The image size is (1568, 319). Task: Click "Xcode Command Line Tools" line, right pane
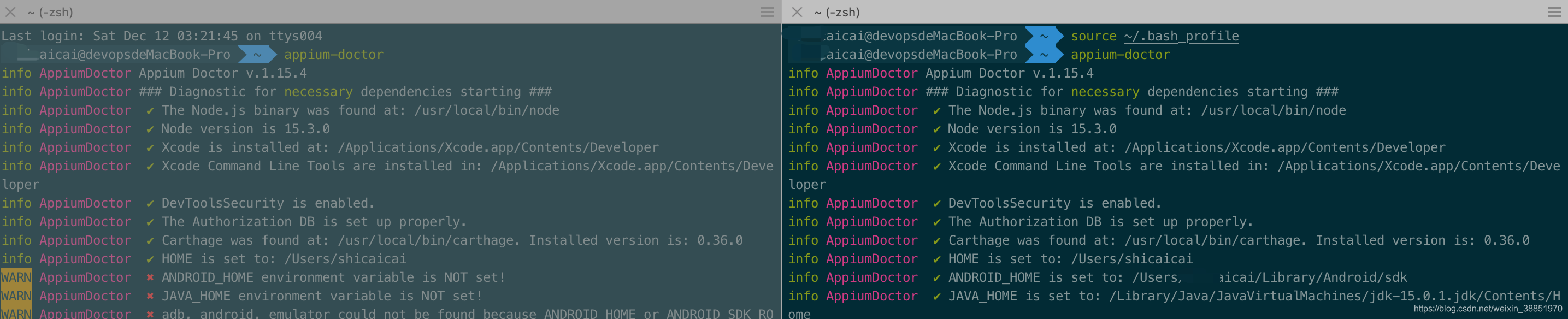point(1254,166)
